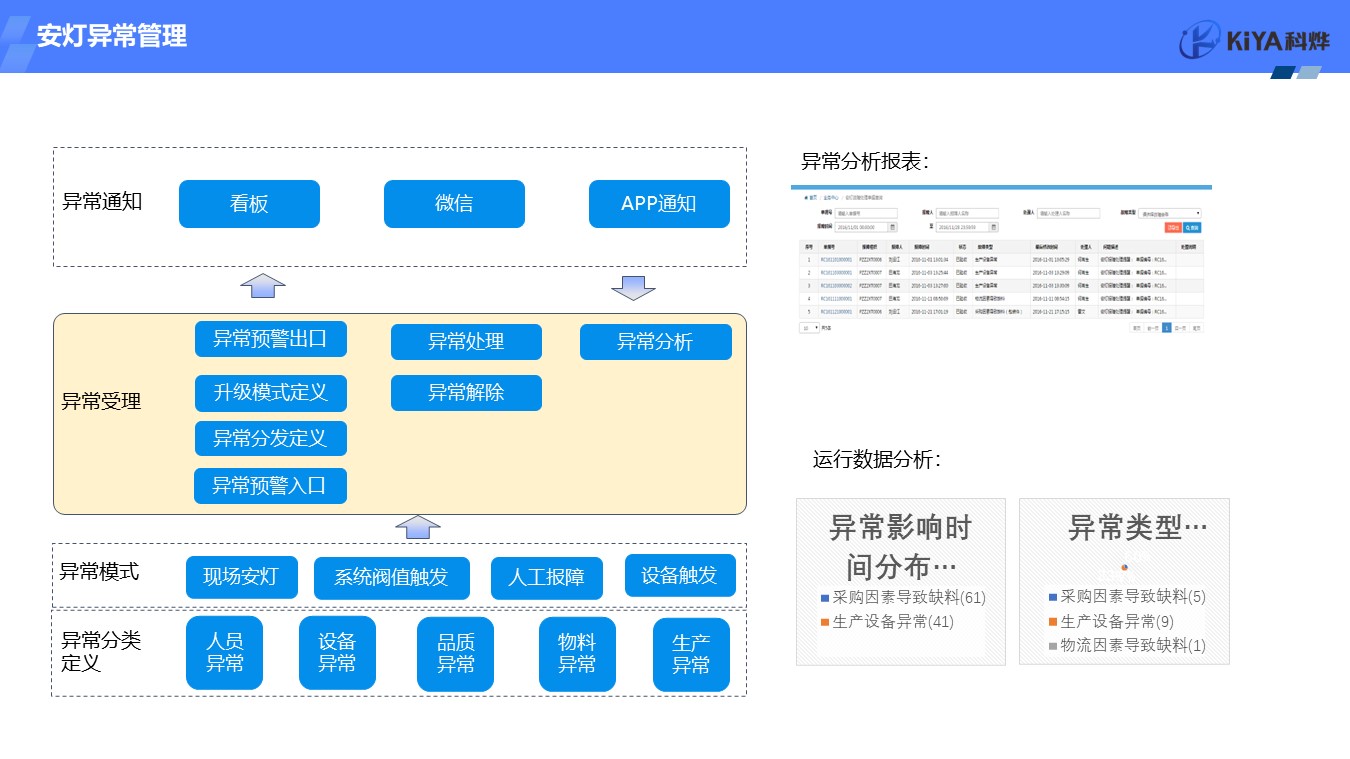The height and width of the screenshot is (759, 1350).
Task: Open the type dropdown in the report filter row
Action: pos(1170,213)
